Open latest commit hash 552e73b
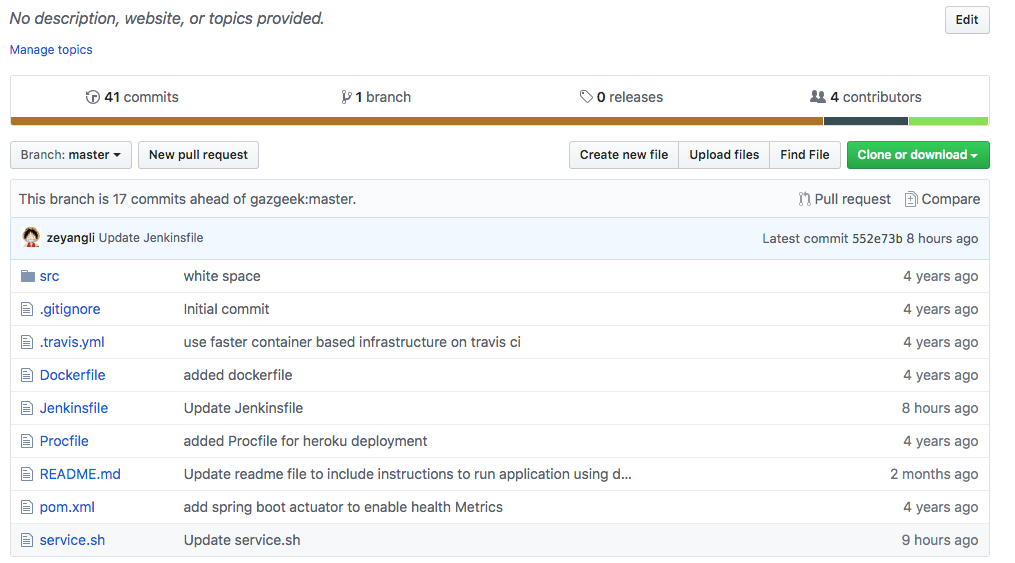The height and width of the screenshot is (563, 1015). (x=878, y=239)
